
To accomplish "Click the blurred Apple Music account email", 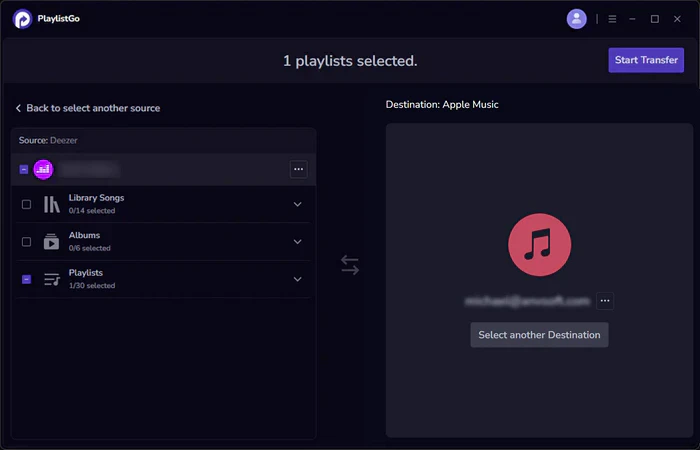I will 527,301.
